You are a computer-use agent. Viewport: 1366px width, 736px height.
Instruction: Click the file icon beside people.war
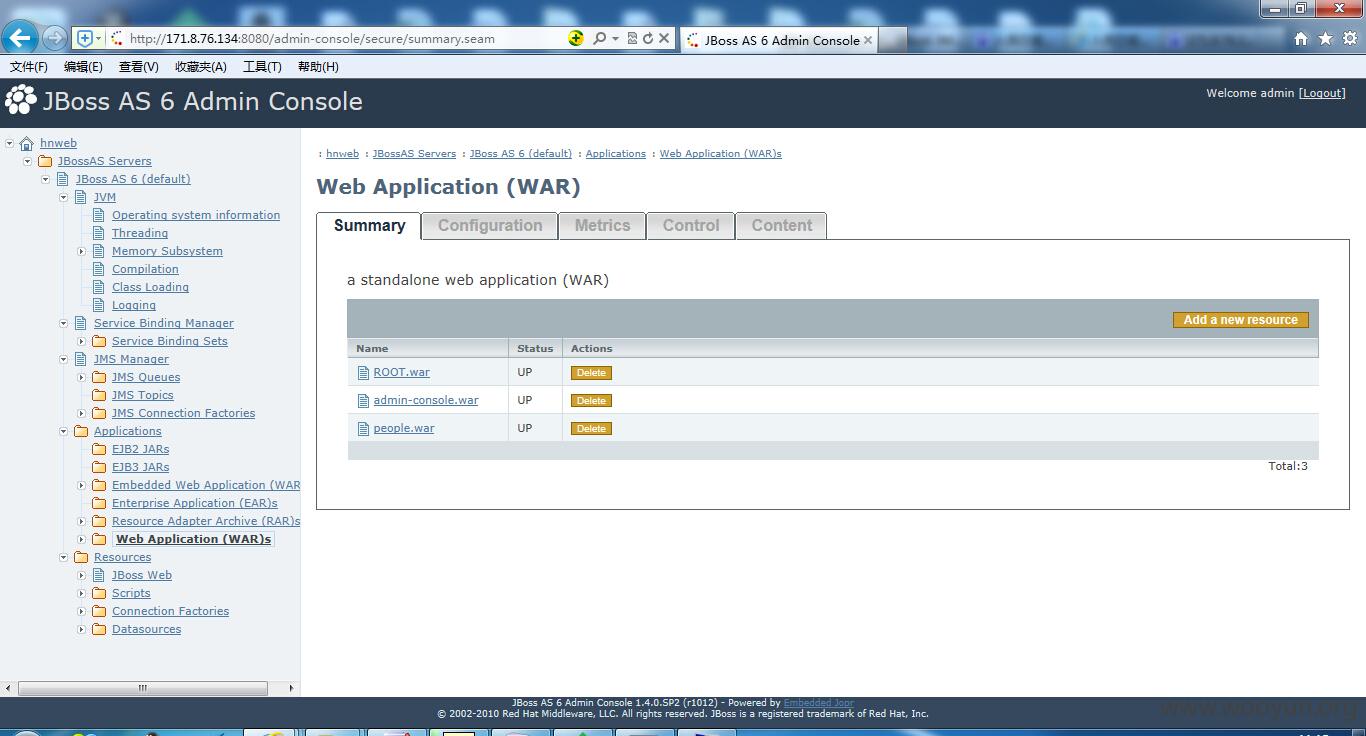(364, 429)
